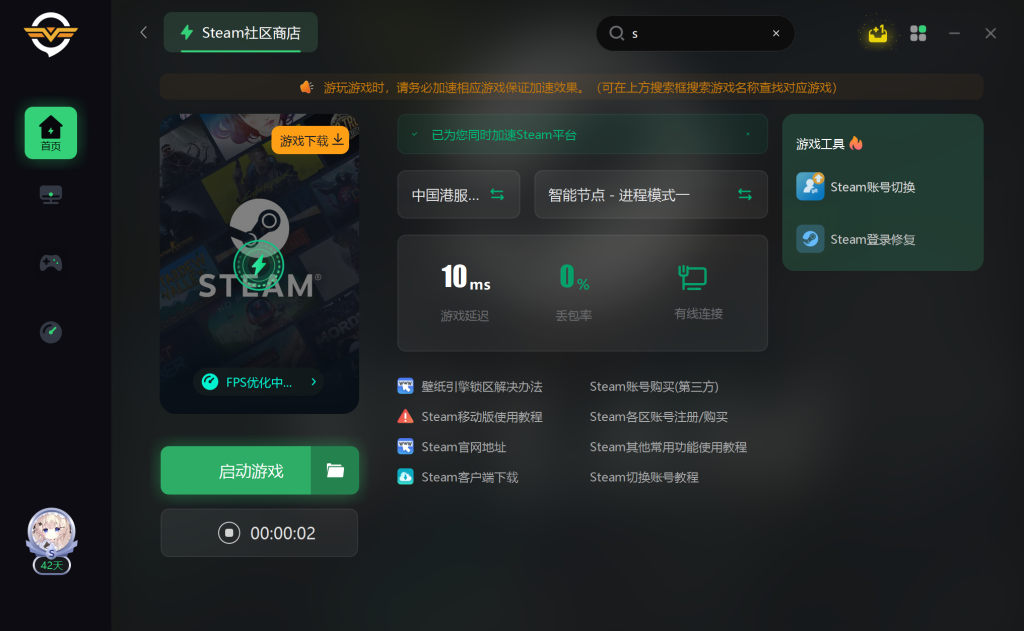1024x631 pixels.
Task: Expand FPS优化中 with the right chevron
Action: coord(314,382)
